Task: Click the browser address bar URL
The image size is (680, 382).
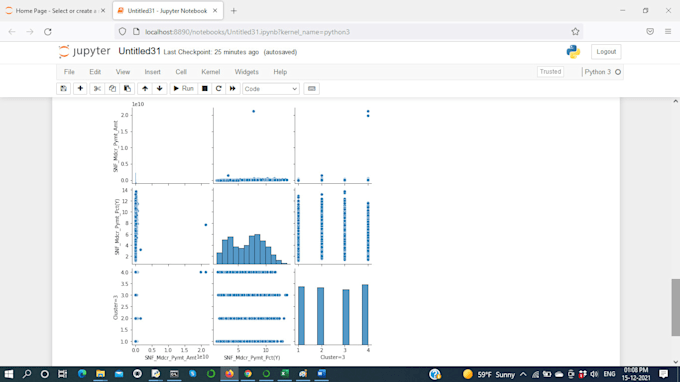Action: point(247,32)
